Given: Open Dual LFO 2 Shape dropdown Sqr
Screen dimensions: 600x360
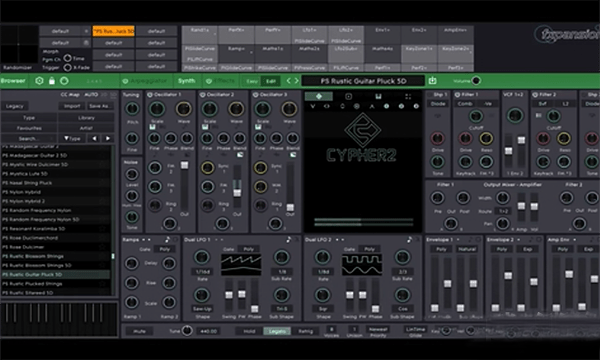Looking at the screenshot, I should 323,309.
